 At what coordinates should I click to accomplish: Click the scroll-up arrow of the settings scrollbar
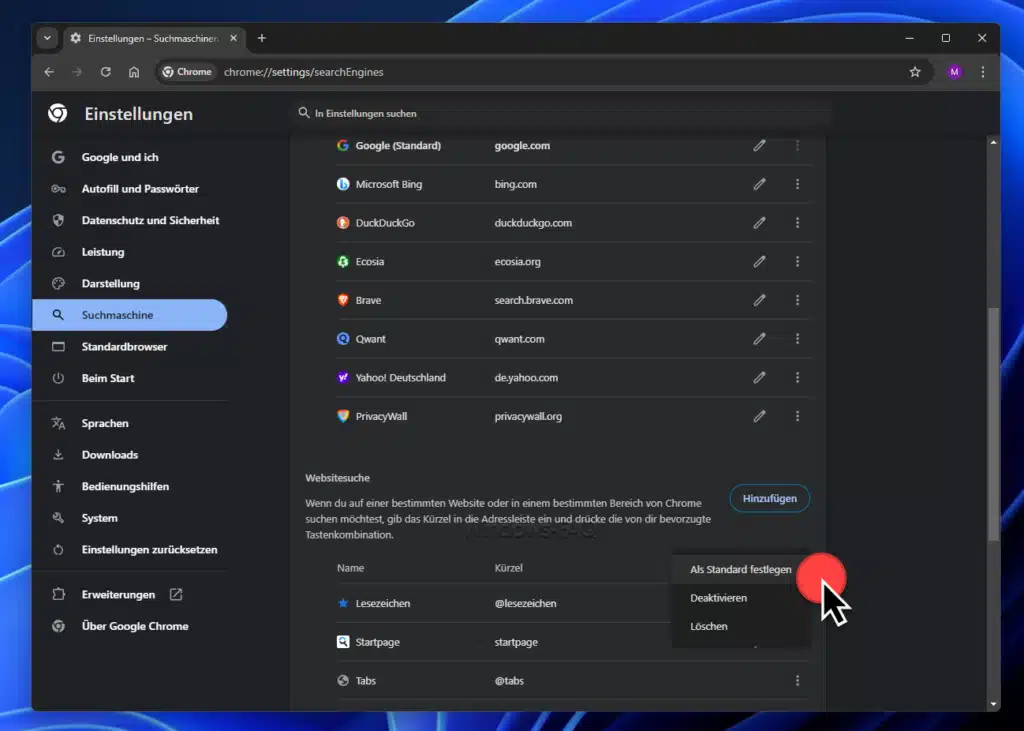994,142
